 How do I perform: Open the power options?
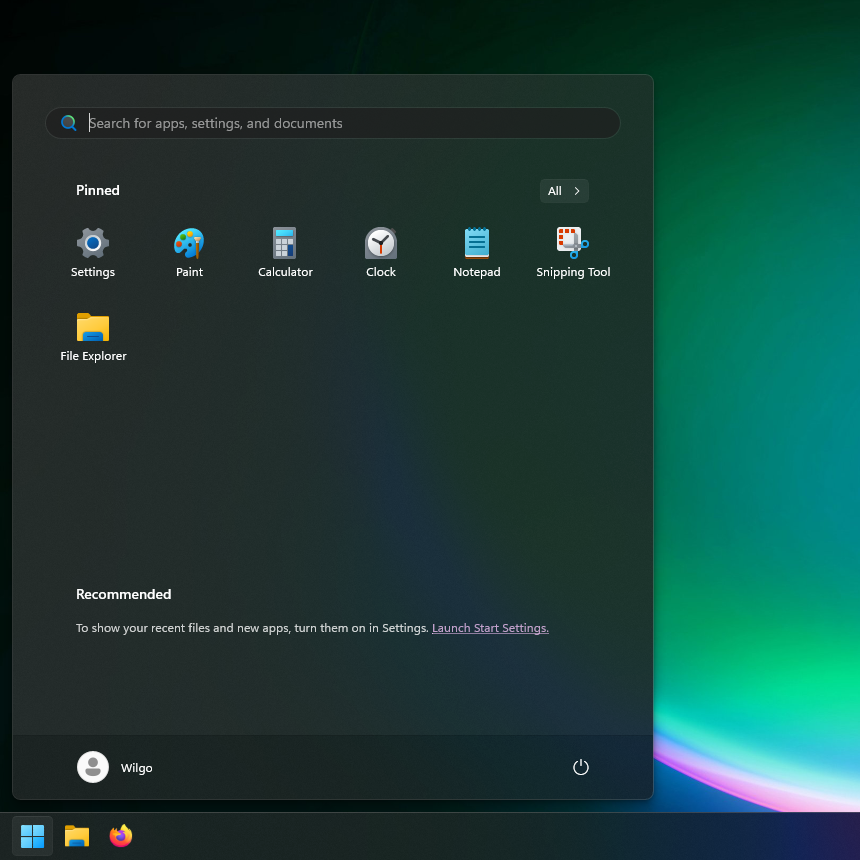pyautogui.click(x=581, y=767)
